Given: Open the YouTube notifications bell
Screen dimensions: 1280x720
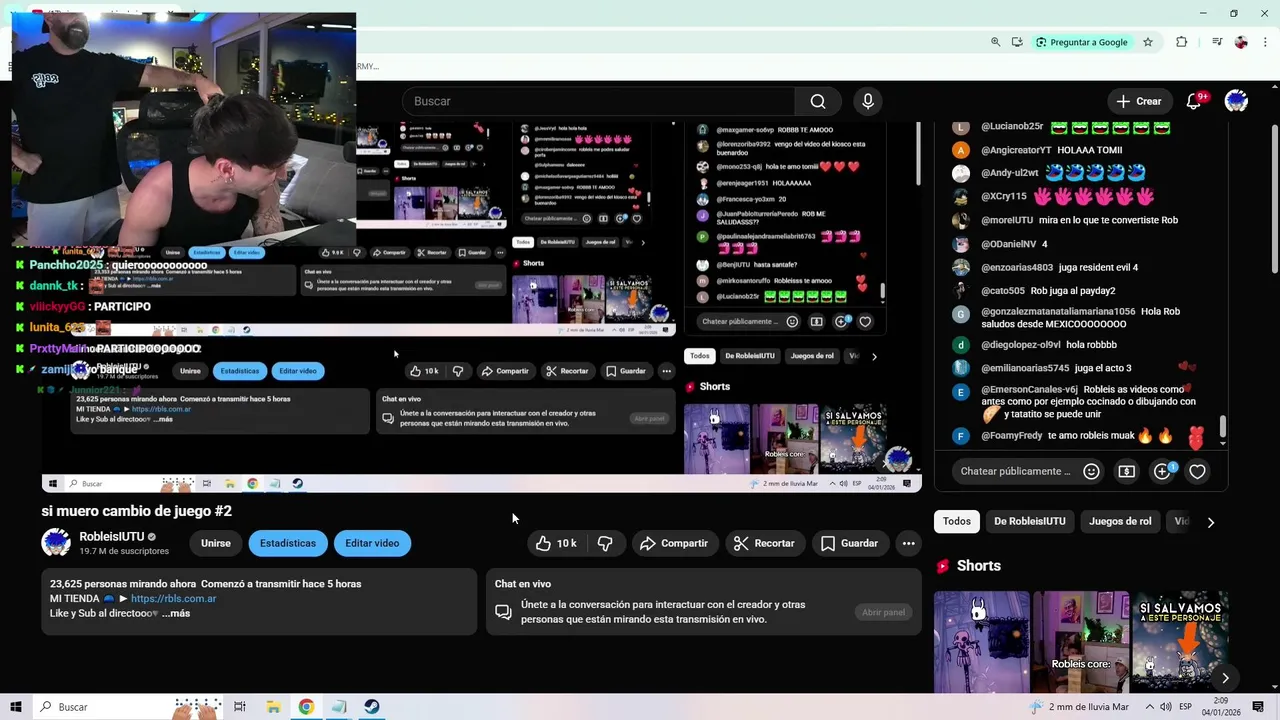Looking at the screenshot, I should (x=1194, y=101).
